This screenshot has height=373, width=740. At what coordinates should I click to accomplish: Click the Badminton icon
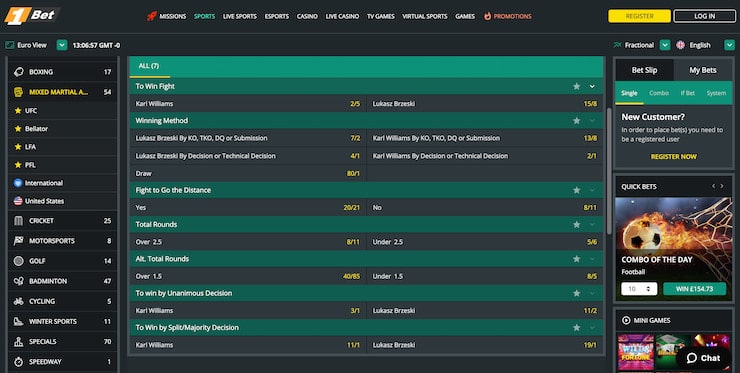coord(18,281)
